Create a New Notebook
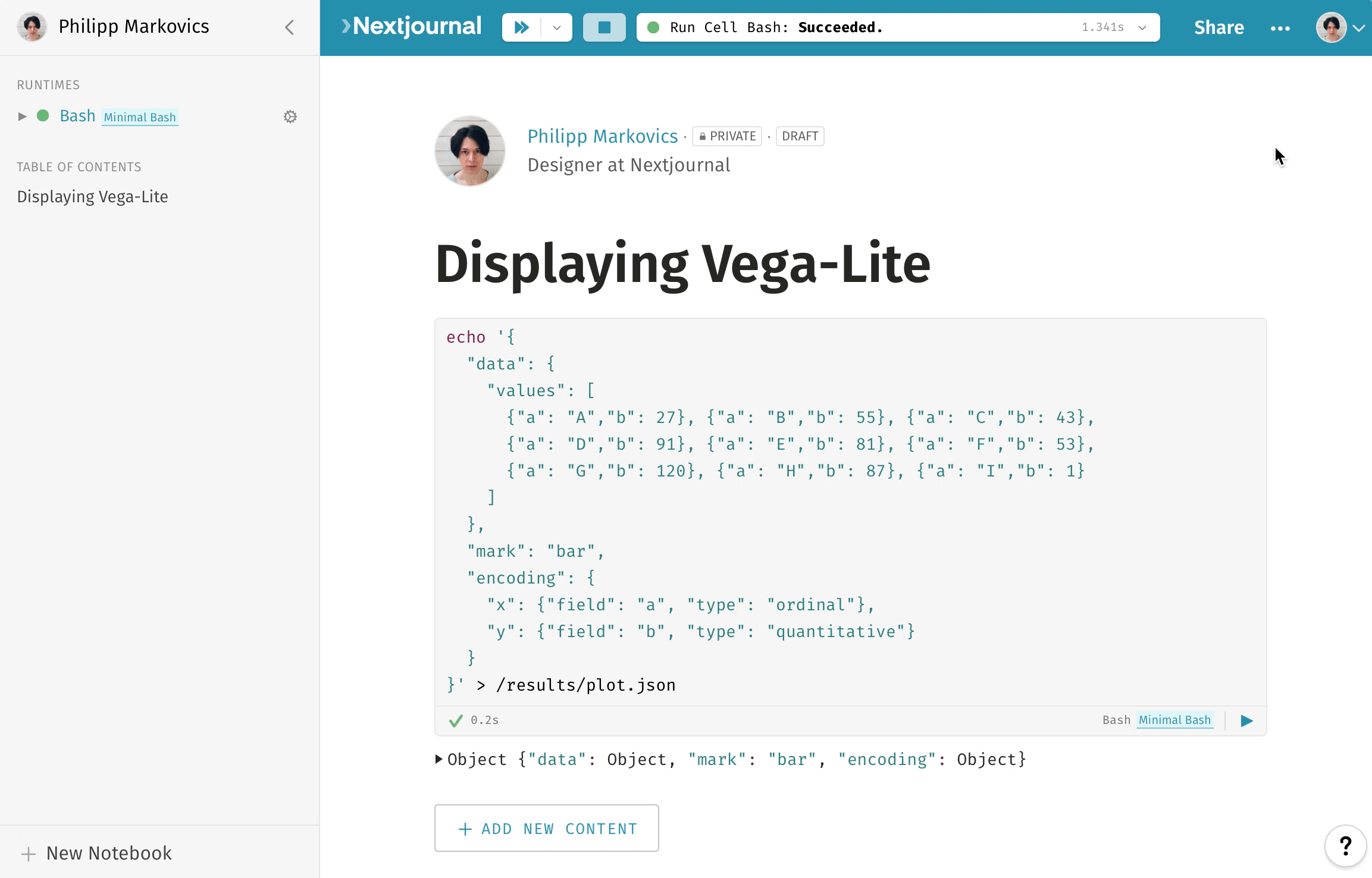This screenshot has width=1372, height=878. (96, 853)
